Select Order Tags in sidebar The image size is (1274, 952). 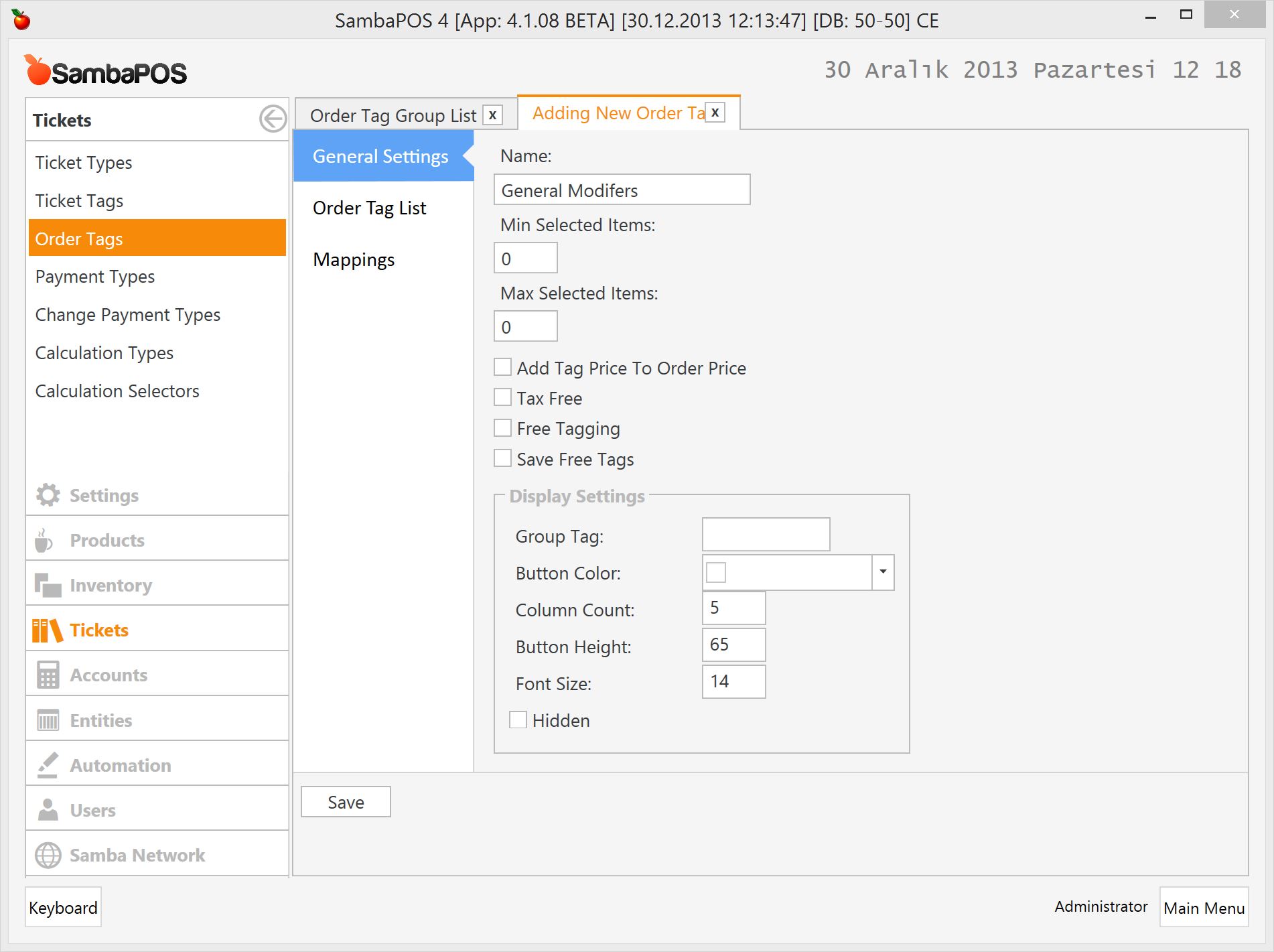tap(157, 238)
